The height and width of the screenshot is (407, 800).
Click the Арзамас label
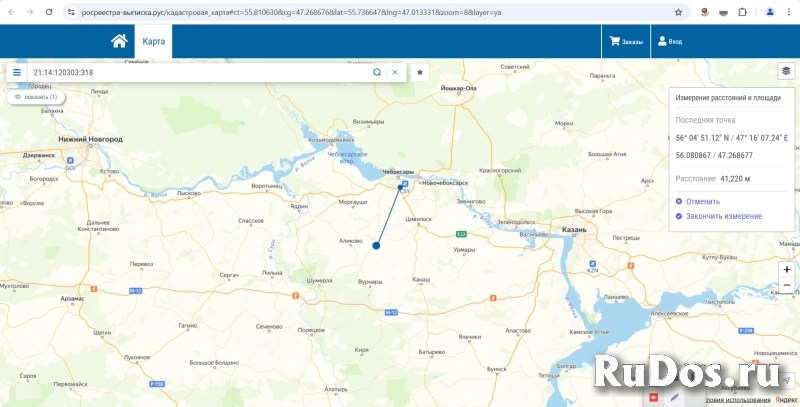[72, 298]
